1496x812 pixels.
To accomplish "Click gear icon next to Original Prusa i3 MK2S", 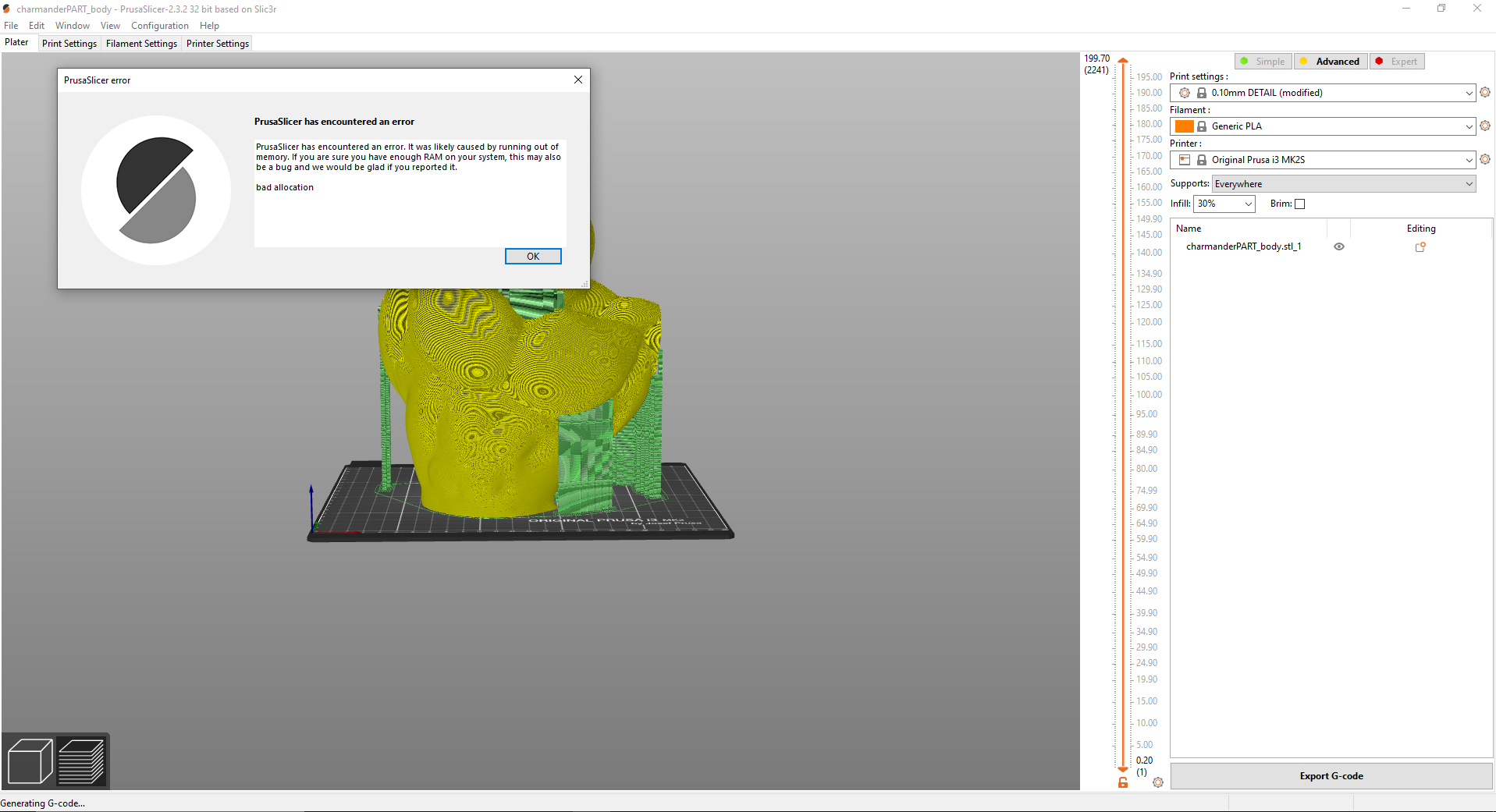I will pyautogui.click(x=1485, y=159).
